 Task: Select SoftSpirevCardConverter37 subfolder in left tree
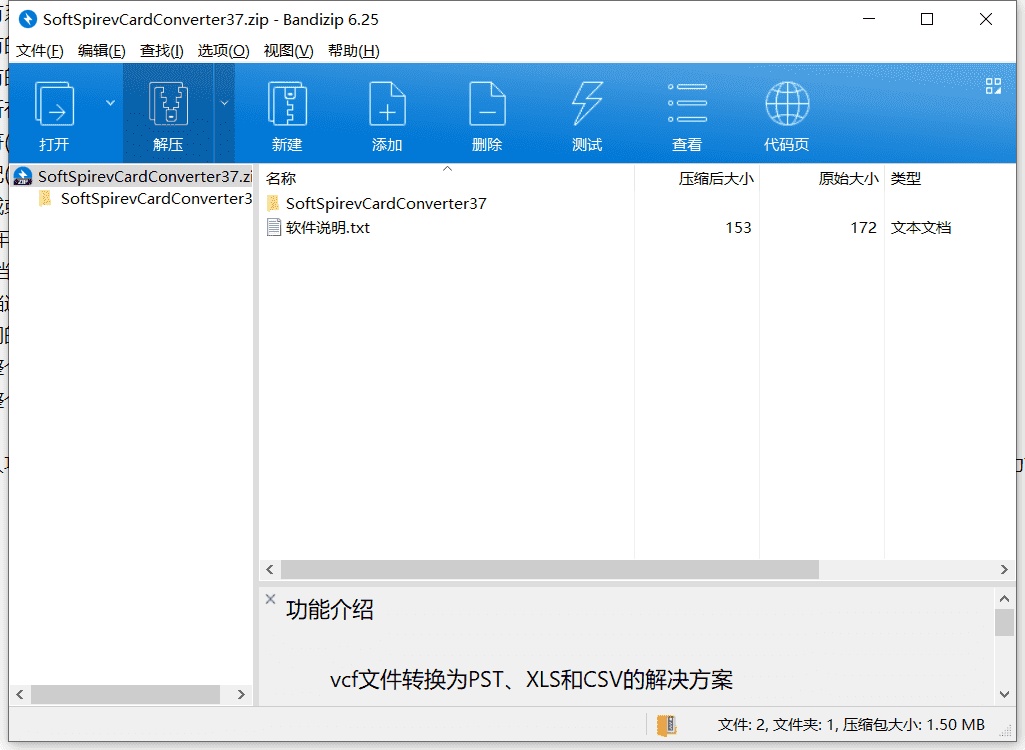coord(145,198)
